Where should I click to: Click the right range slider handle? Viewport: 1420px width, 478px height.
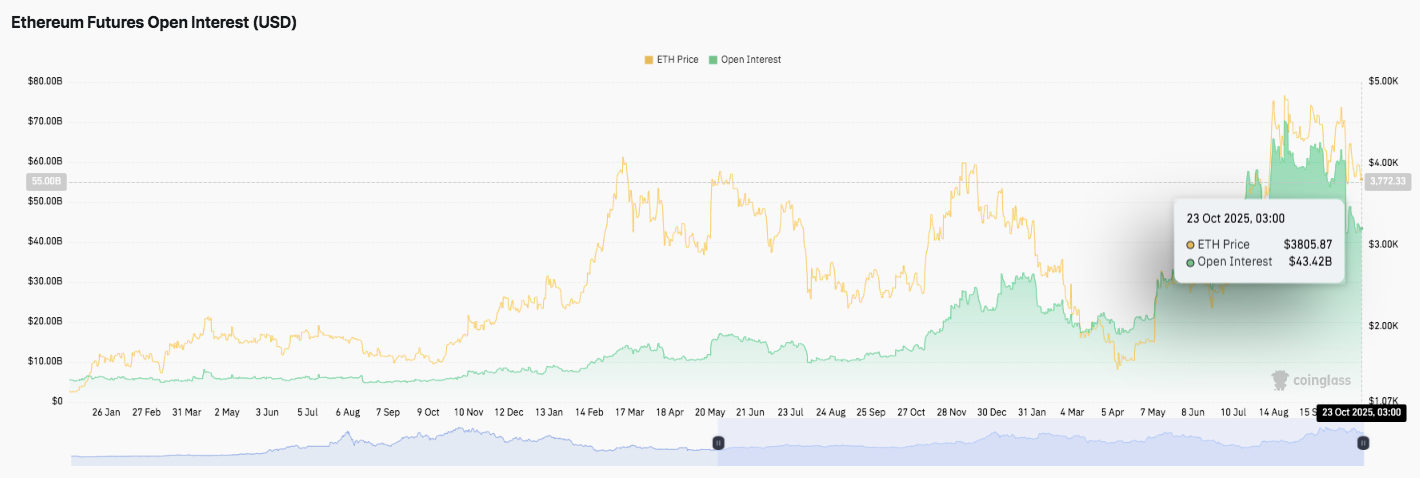(1363, 442)
